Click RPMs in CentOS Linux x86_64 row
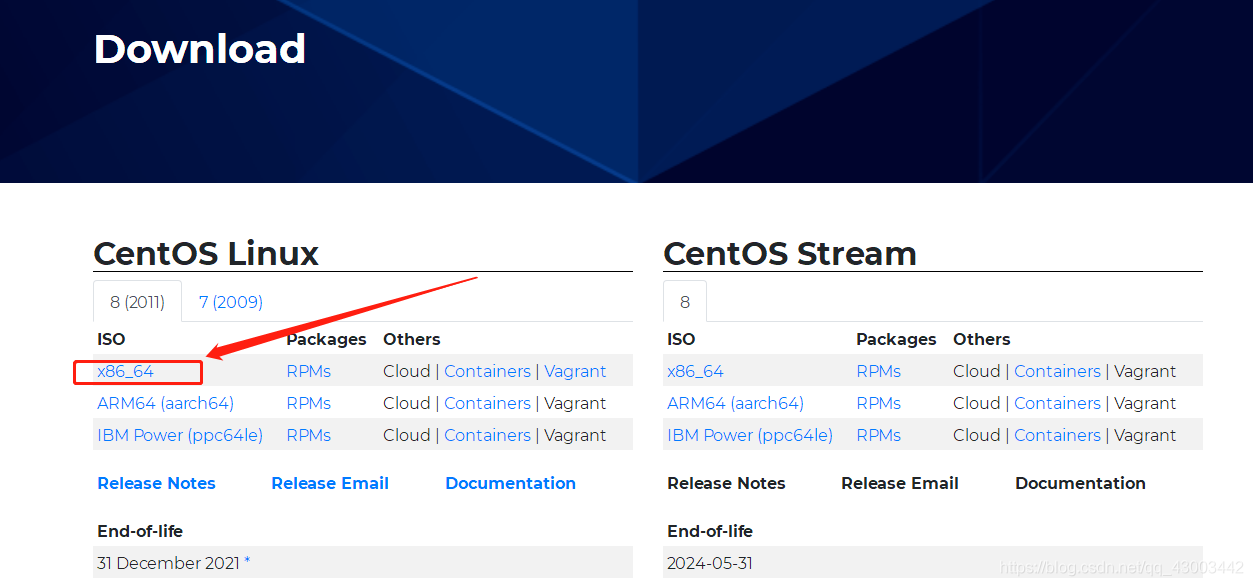1253x586 pixels. tap(308, 371)
